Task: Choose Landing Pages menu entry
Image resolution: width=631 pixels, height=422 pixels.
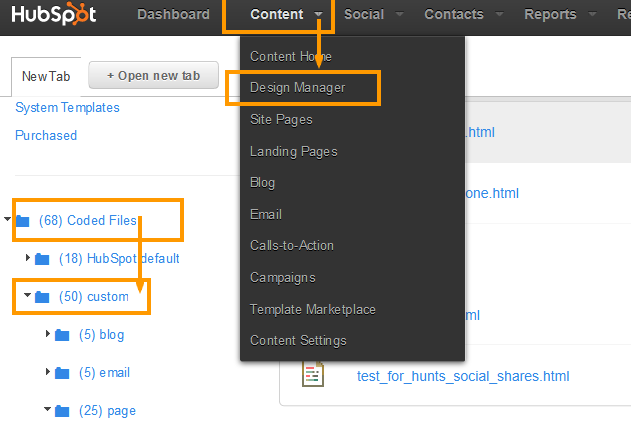Action: (x=294, y=151)
